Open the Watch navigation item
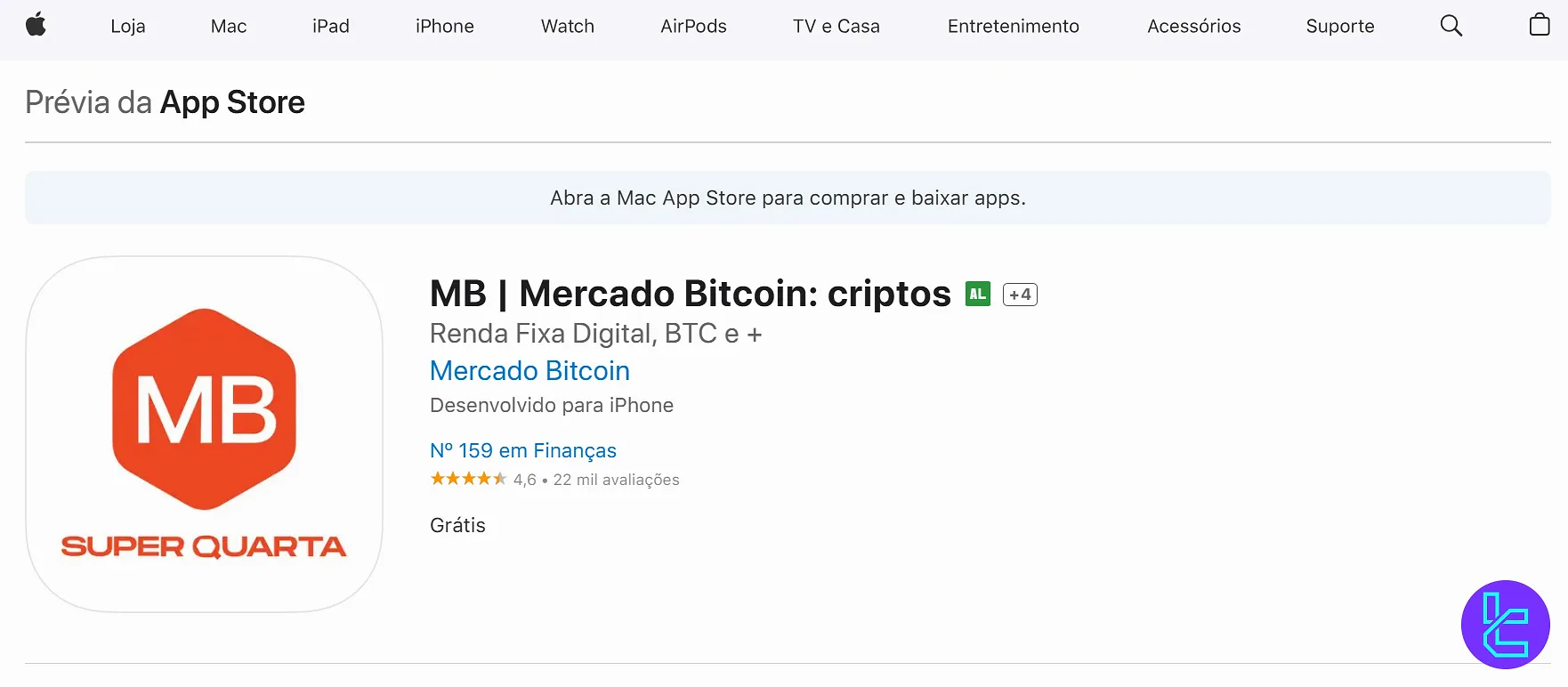This screenshot has width=1568, height=687. tap(568, 27)
